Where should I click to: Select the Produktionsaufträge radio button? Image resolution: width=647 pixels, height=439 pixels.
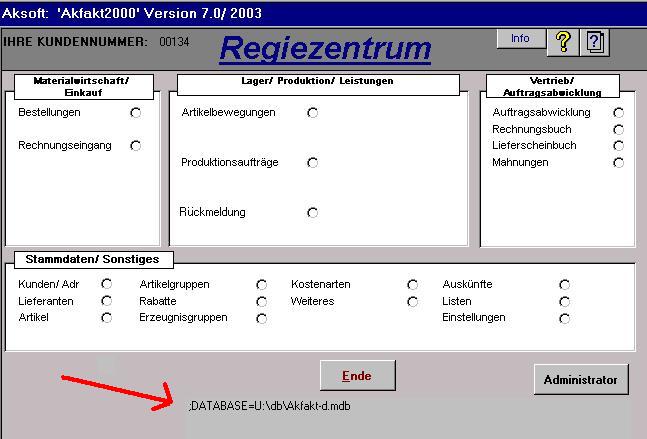tap(313, 162)
